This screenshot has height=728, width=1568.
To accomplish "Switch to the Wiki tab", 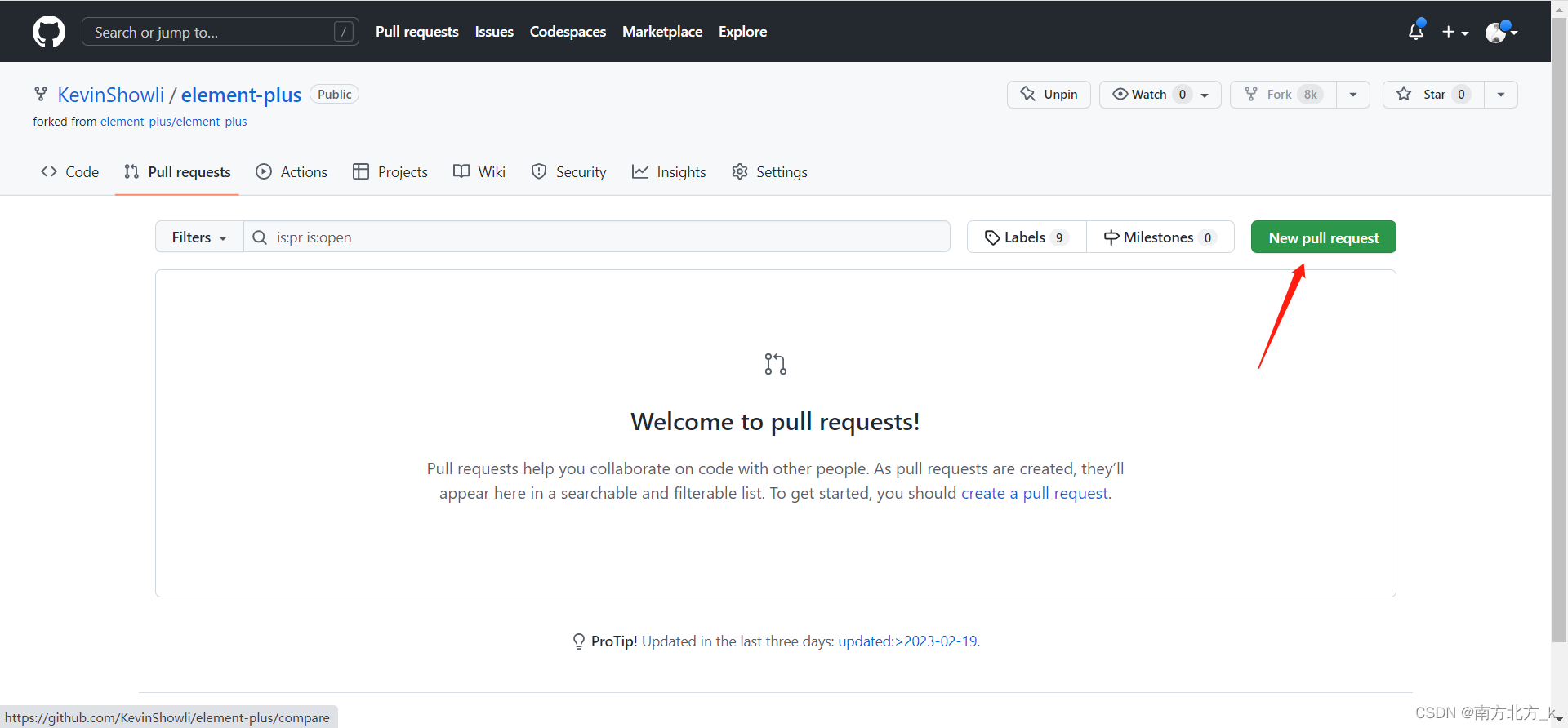I will pyautogui.click(x=479, y=172).
